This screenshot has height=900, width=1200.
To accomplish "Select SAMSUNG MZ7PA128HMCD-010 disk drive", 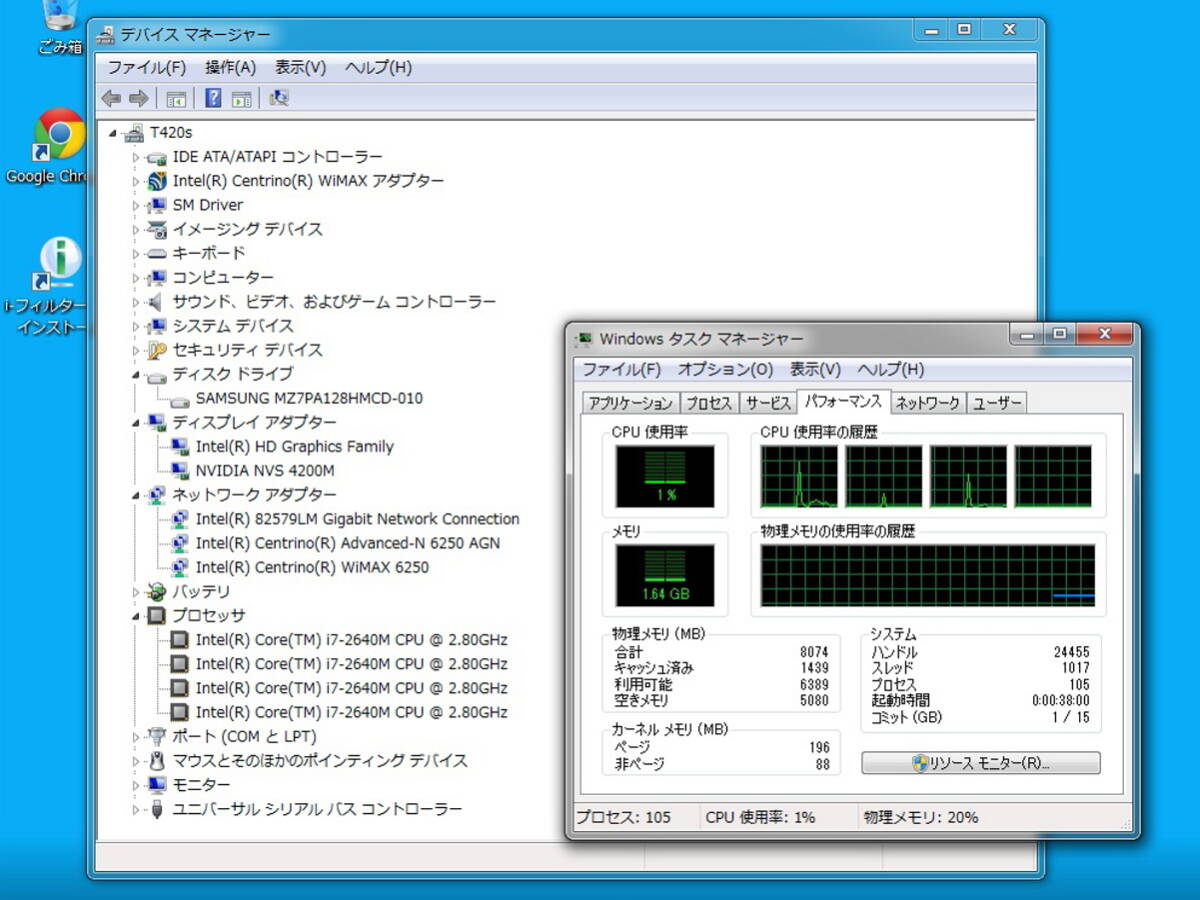I will pyautogui.click(x=308, y=398).
